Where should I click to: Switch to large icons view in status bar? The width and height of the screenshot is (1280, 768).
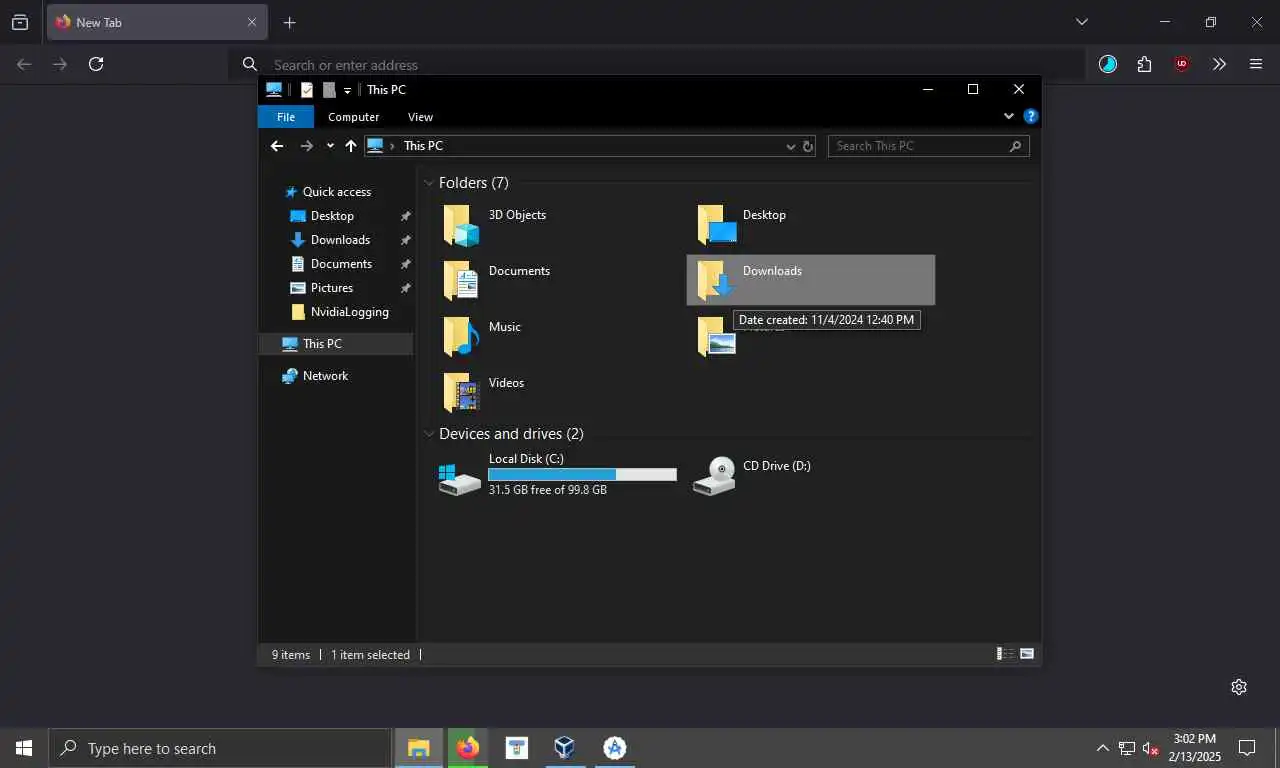tap(1027, 654)
